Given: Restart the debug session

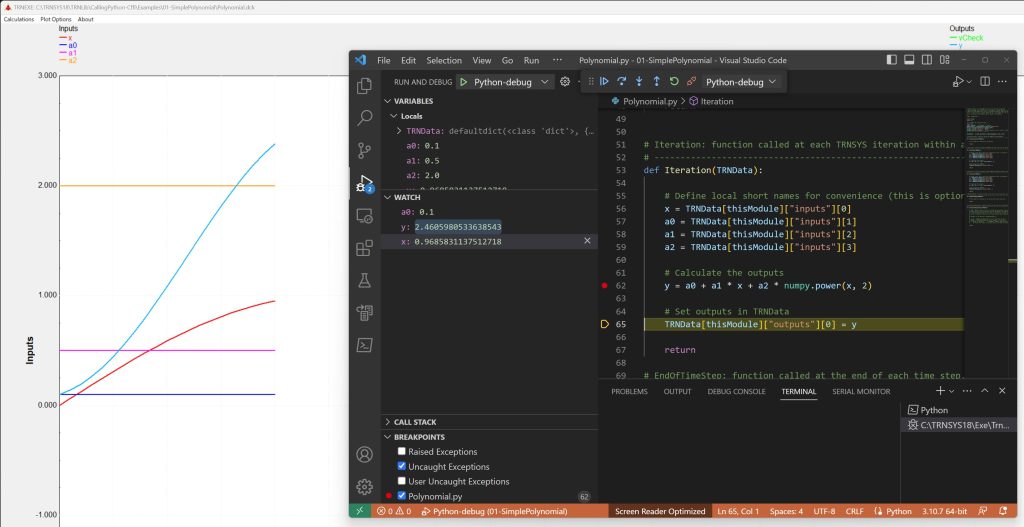Looking at the screenshot, I should [x=674, y=82].
